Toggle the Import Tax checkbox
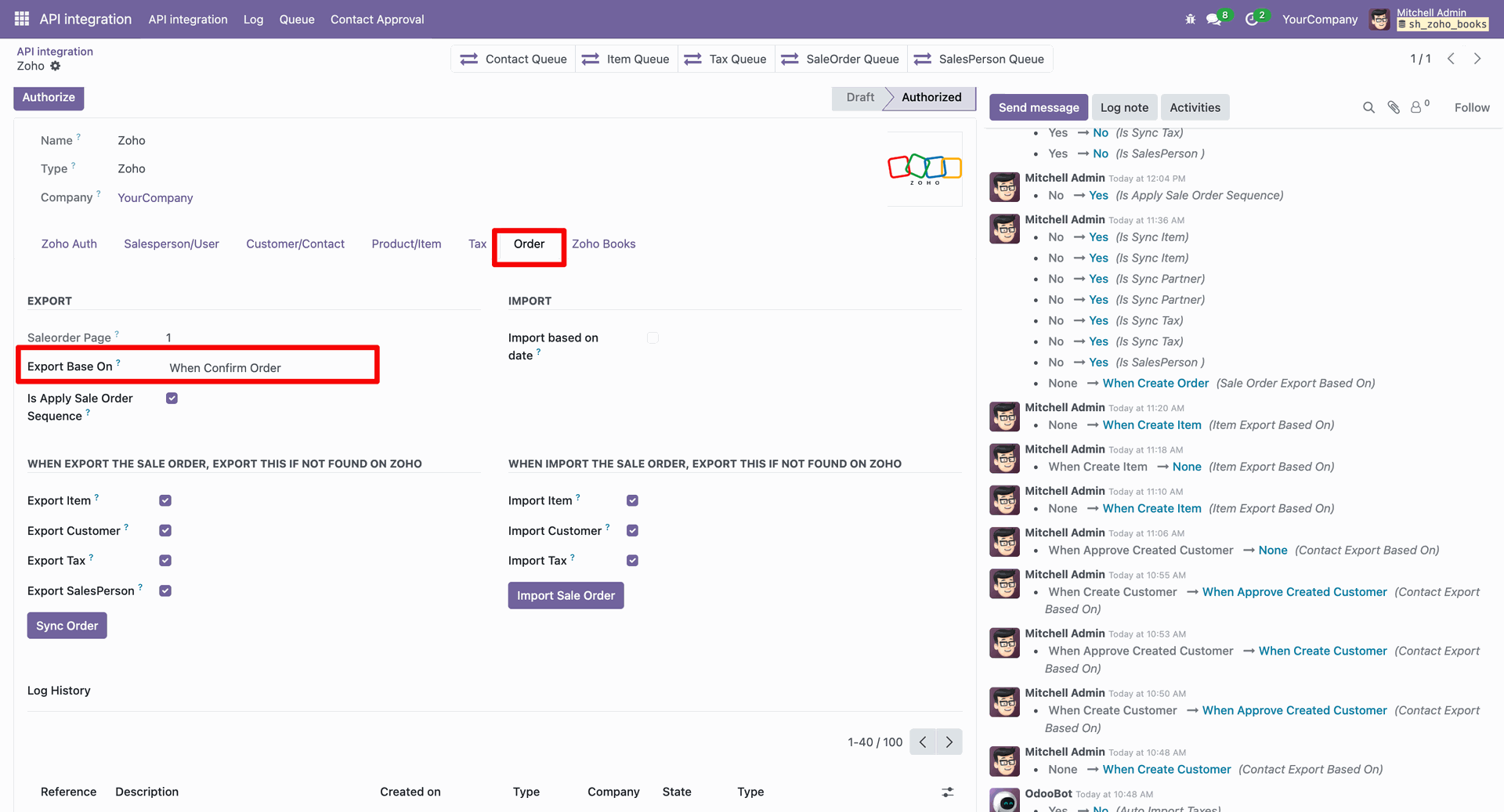 coord(632,561)
